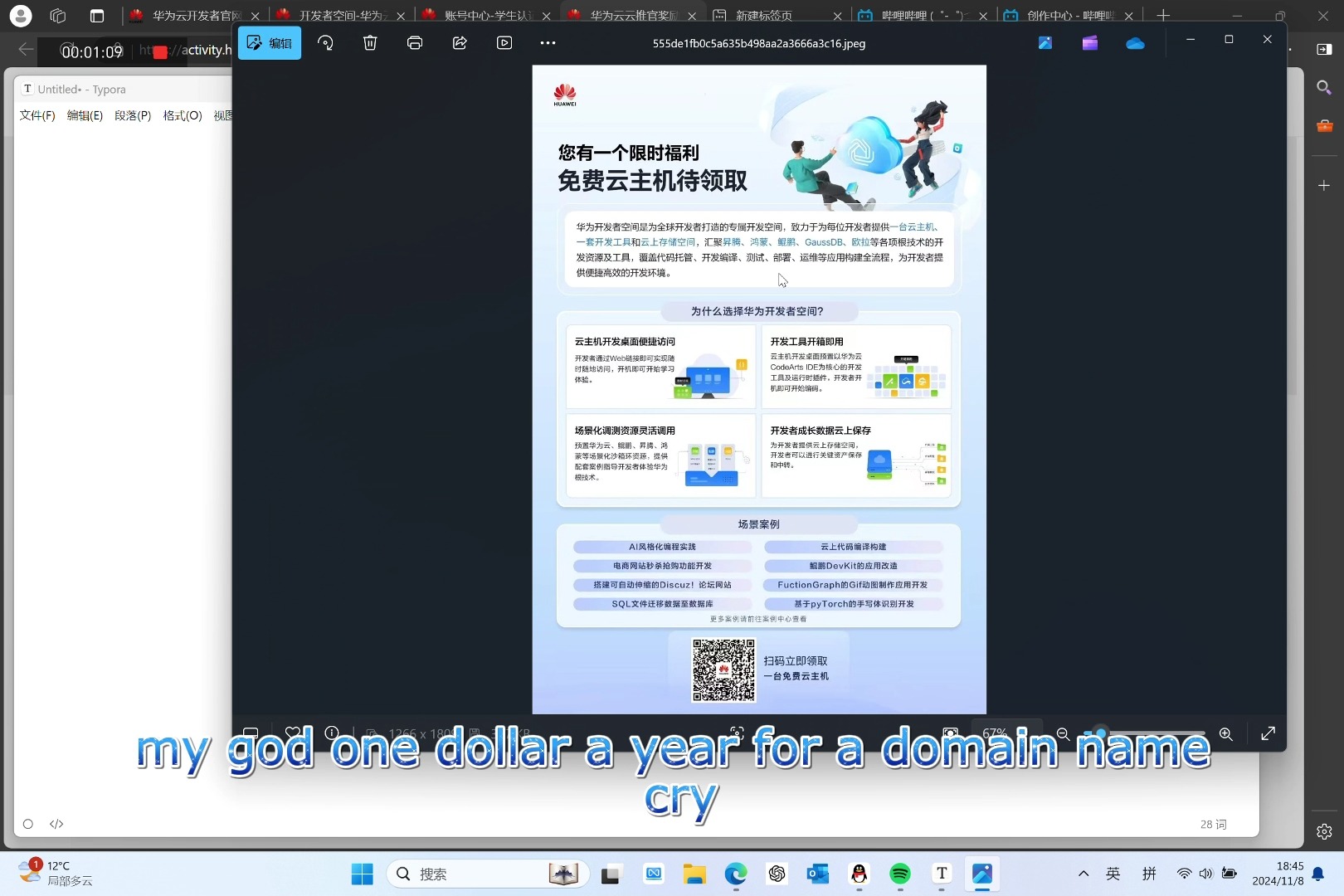Open the OneDrive cloud icon in Photos
The image size is (1344, 896).
point(1135,43)
